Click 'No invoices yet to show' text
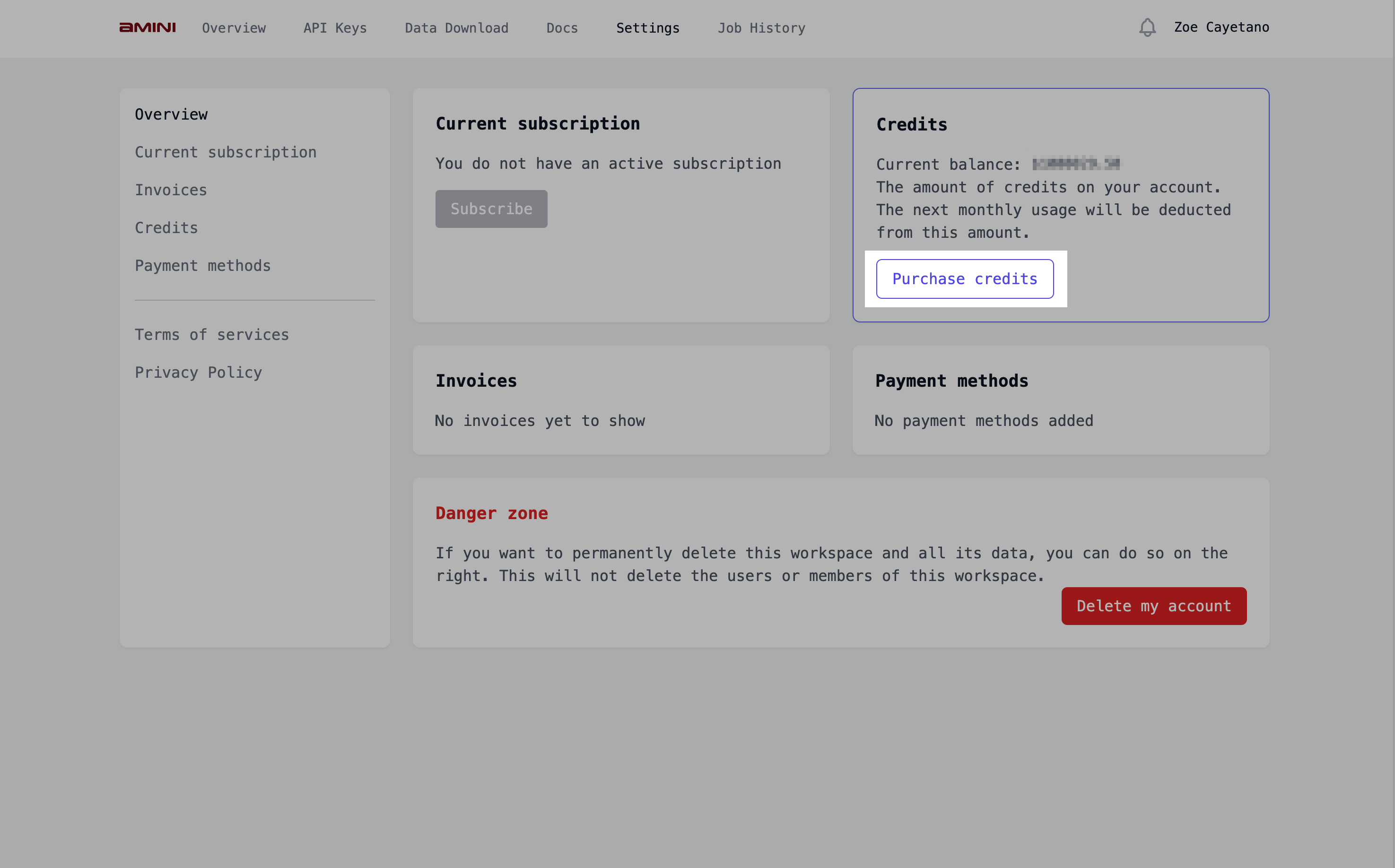Image resolution: width=1395 pixels, height=868 pixels. (540, 421)
